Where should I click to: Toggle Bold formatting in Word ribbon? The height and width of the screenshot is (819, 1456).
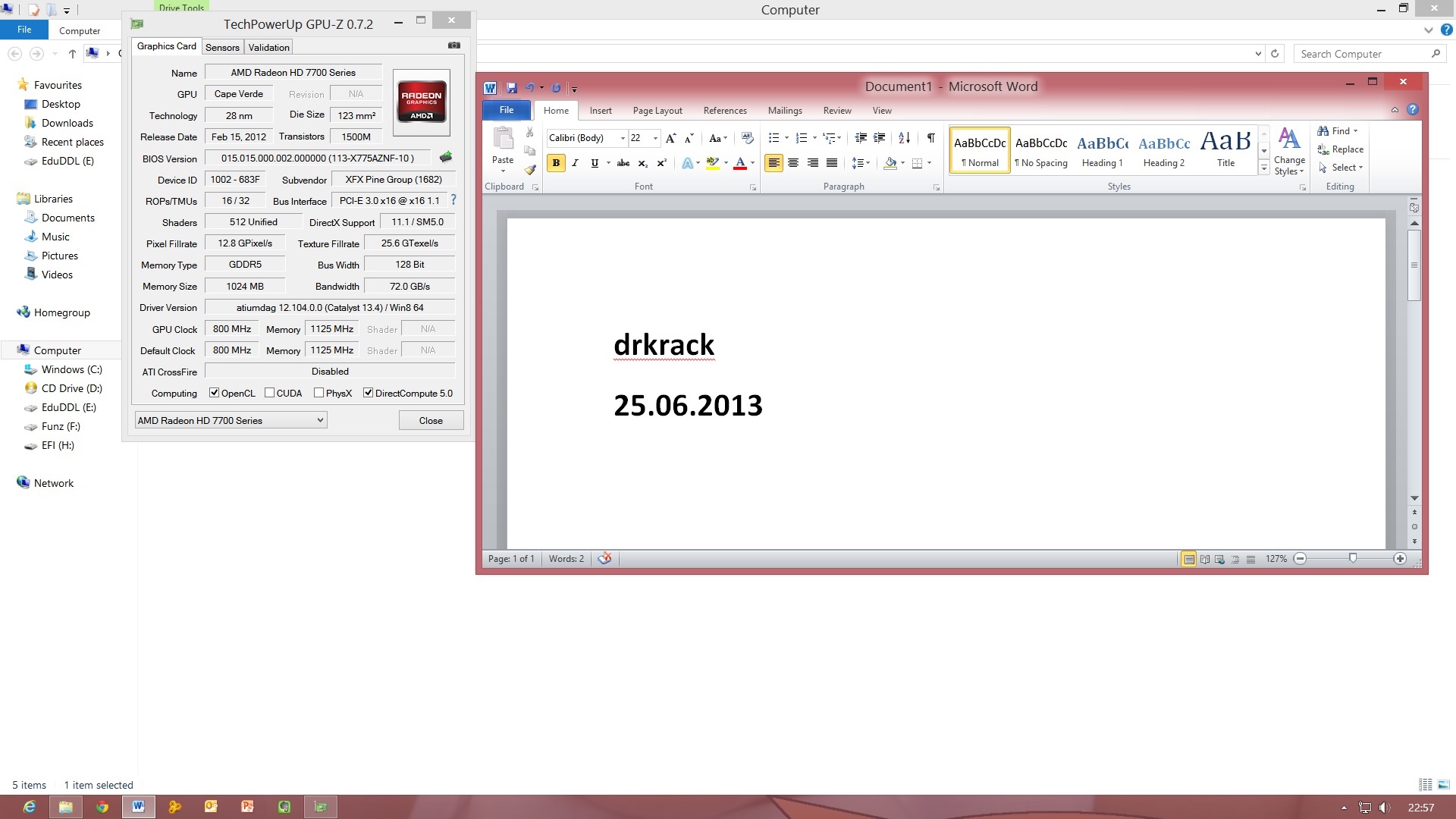coord(556,163)
